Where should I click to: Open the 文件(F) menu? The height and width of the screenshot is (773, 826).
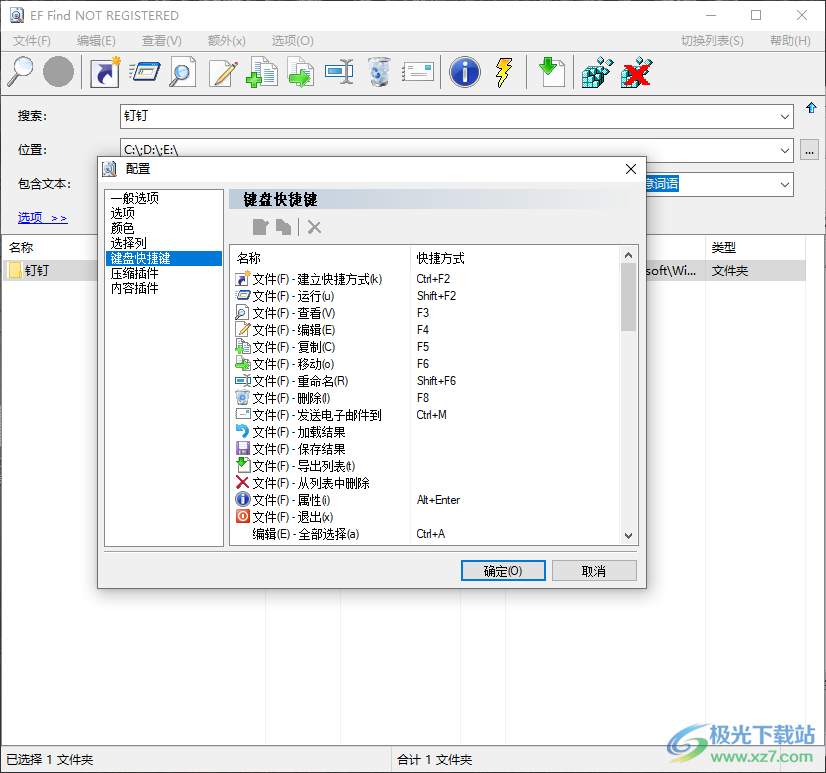click(32, 41)
